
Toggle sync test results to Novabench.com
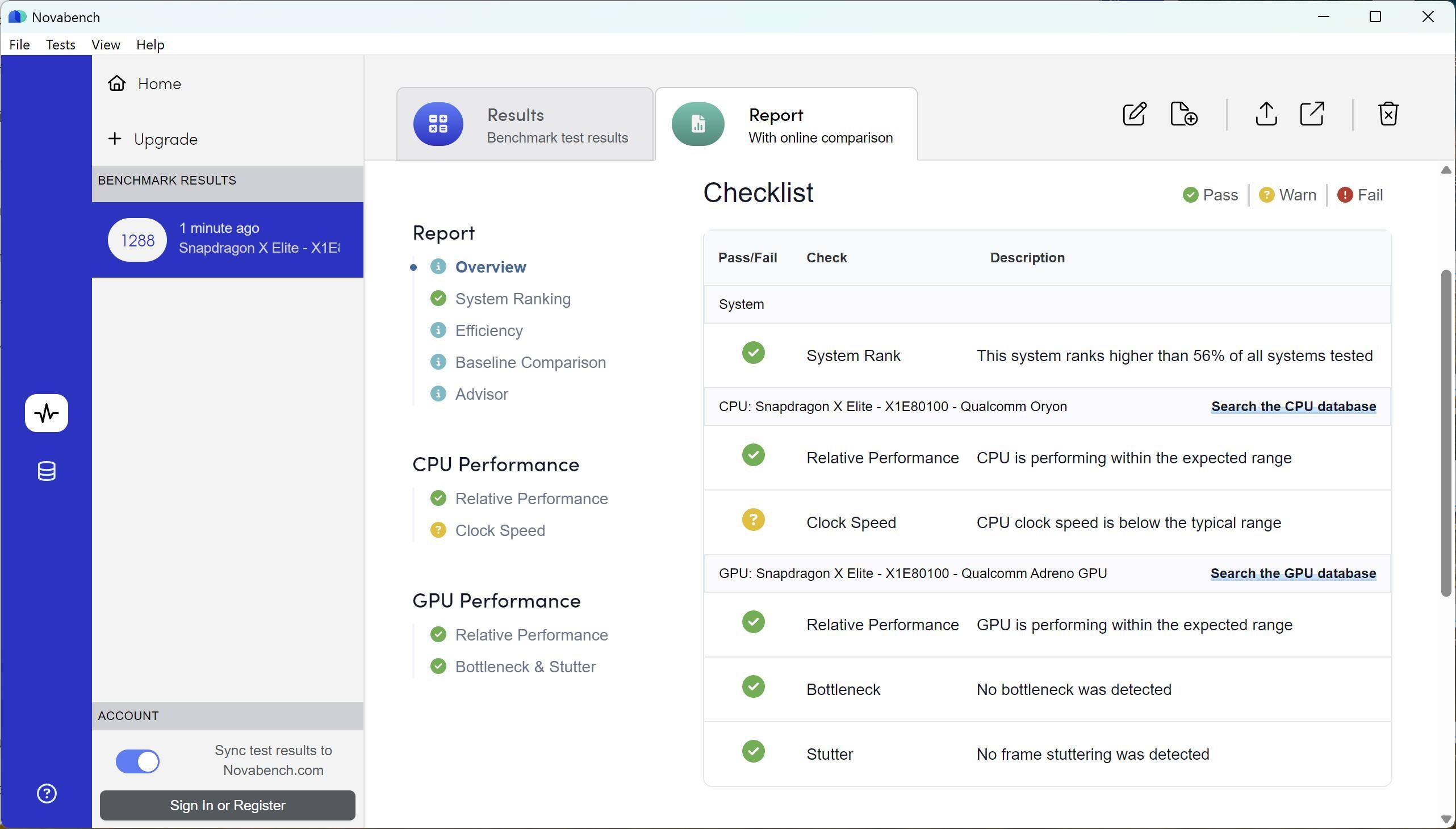[137, 761]
